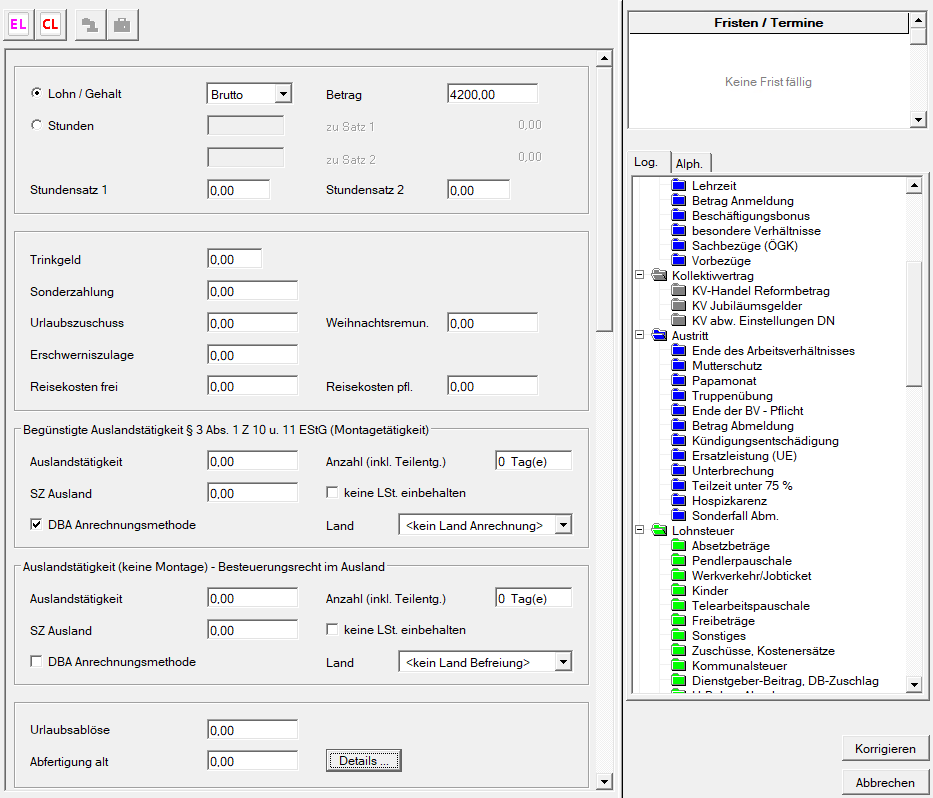933x798 pixels.
Task: Open the Pendlerpauschale folder in tree
Action: (741, 561)
